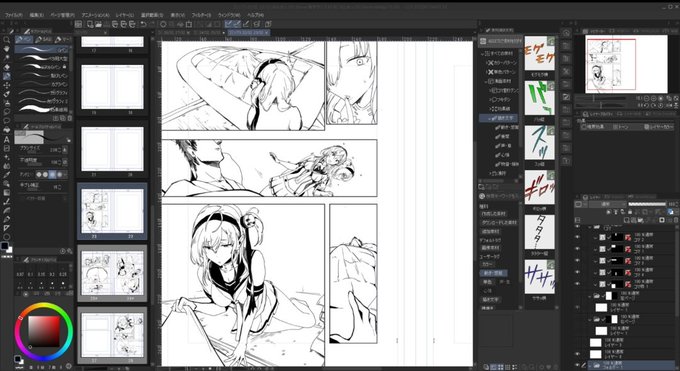Expand the 効果線 material folder
This screenshot has width=680, height=371.
click(490, 109)
